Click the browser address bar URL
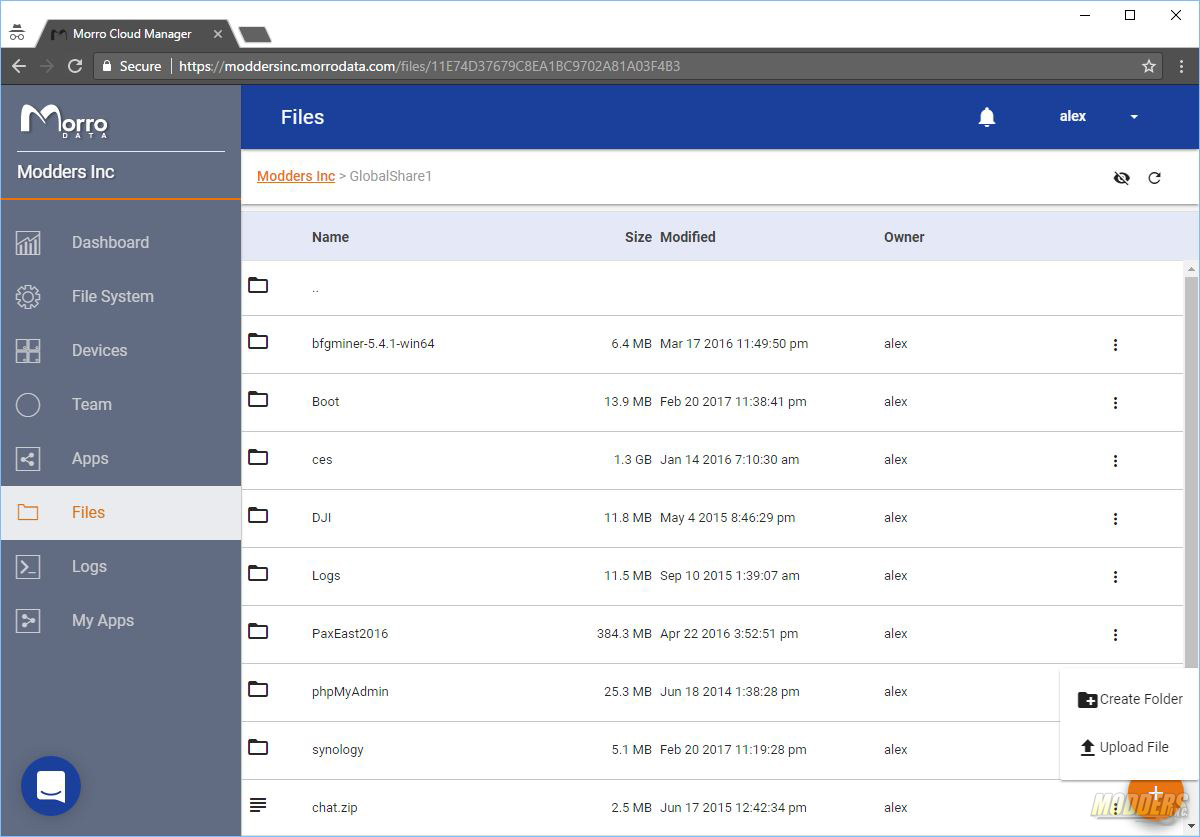Viewport: 1200px width, 837px height. [430, 66]
